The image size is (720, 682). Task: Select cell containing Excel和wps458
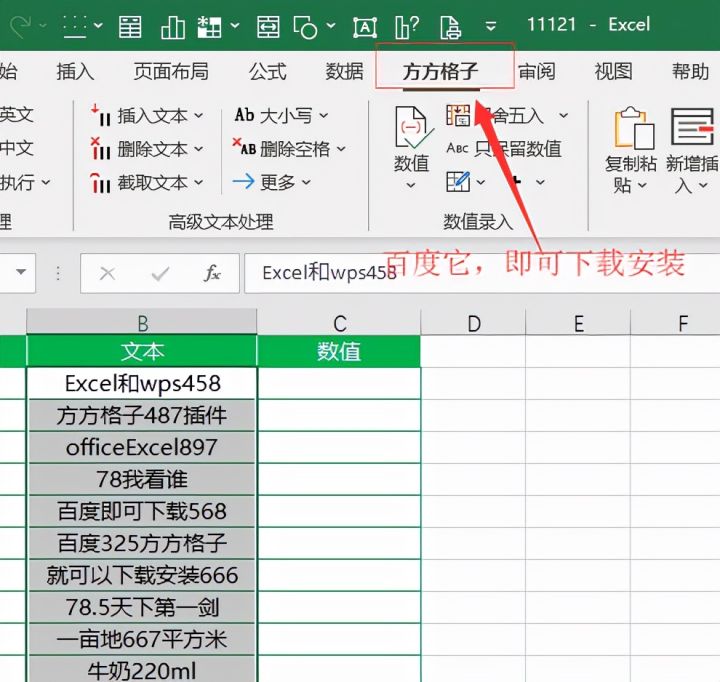(142, 383)
